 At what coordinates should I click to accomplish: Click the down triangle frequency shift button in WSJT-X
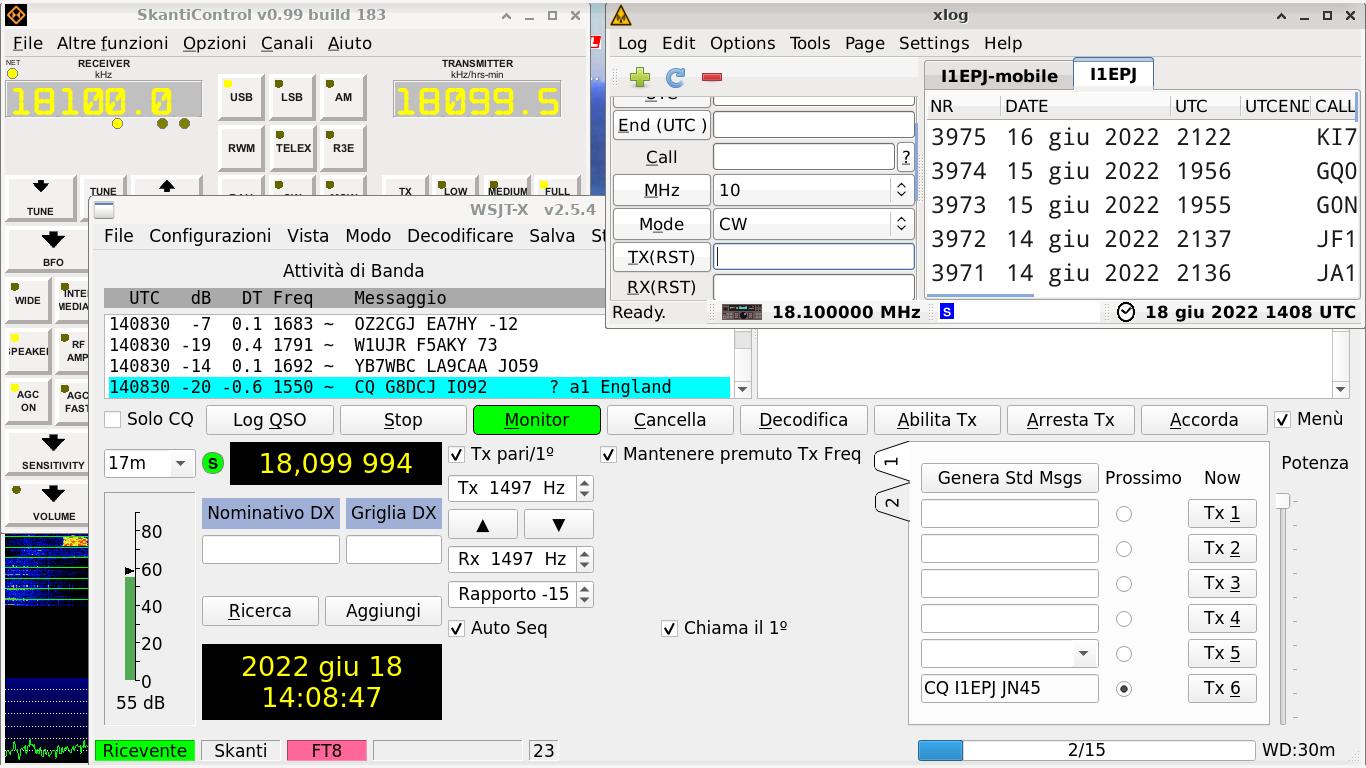[558, 524]
